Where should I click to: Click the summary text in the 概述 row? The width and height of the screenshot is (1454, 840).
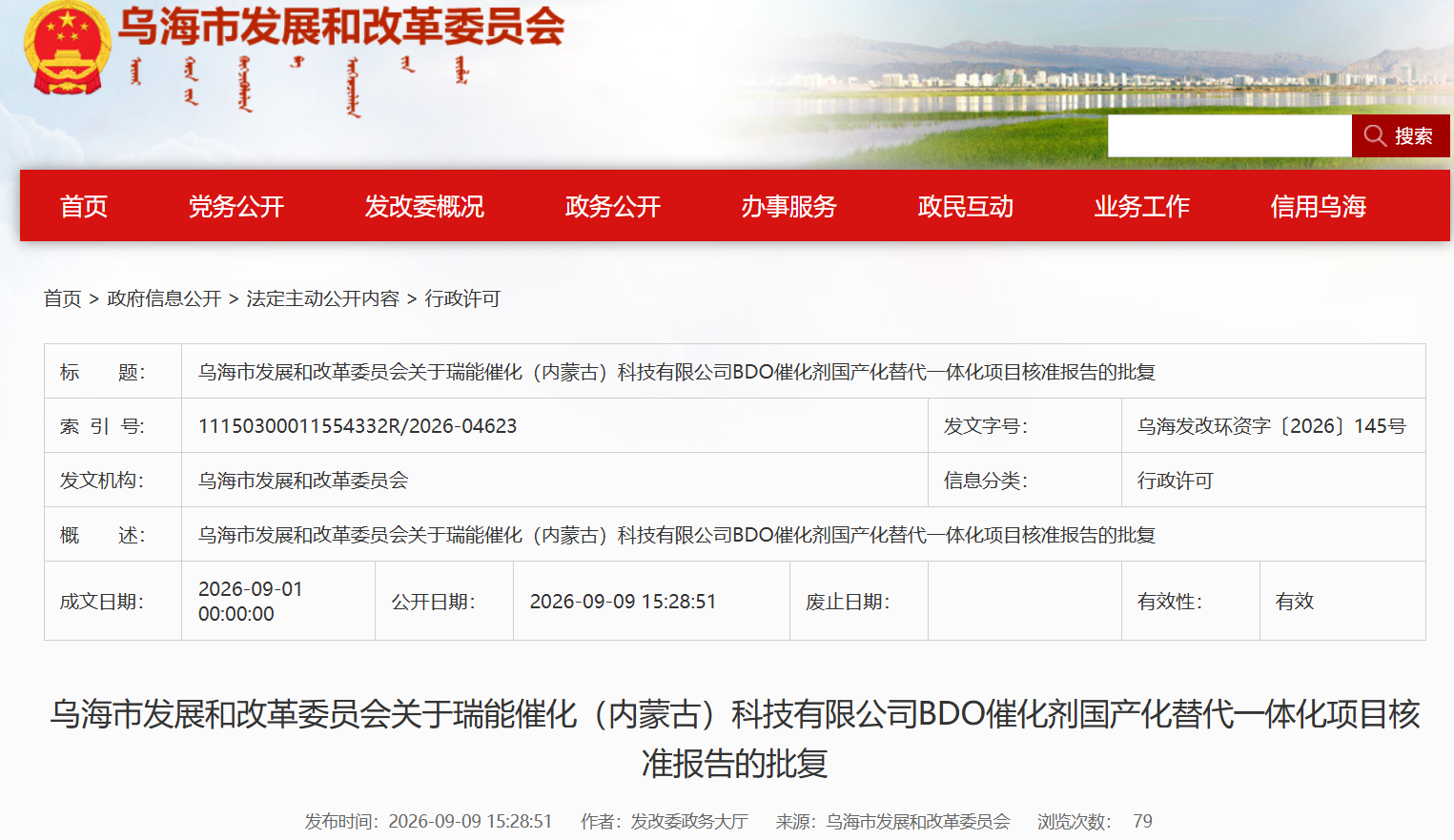click(677, 535)
